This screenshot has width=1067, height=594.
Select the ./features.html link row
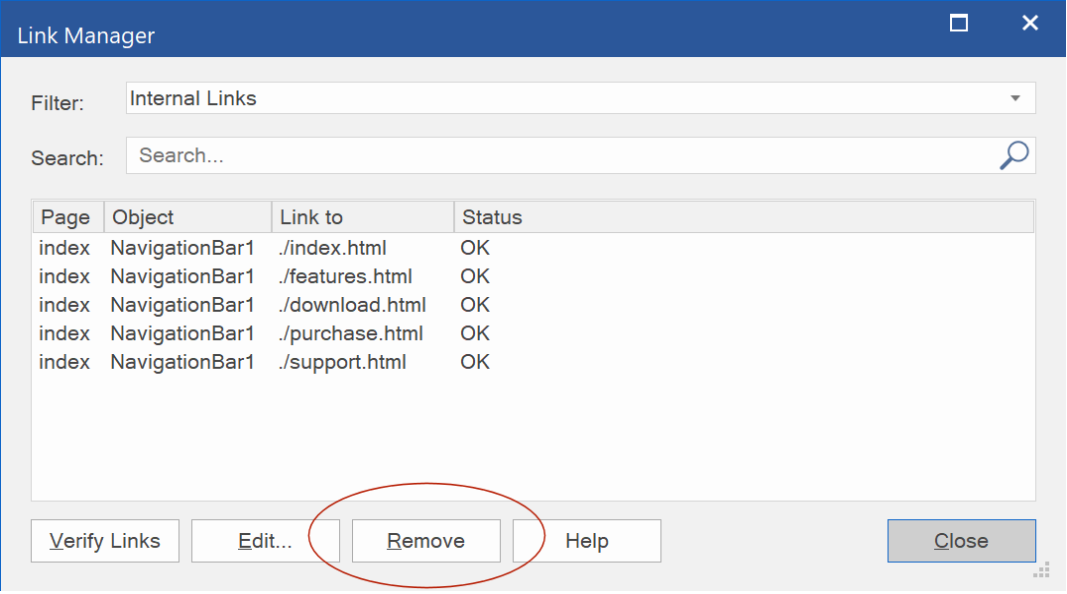534,276
